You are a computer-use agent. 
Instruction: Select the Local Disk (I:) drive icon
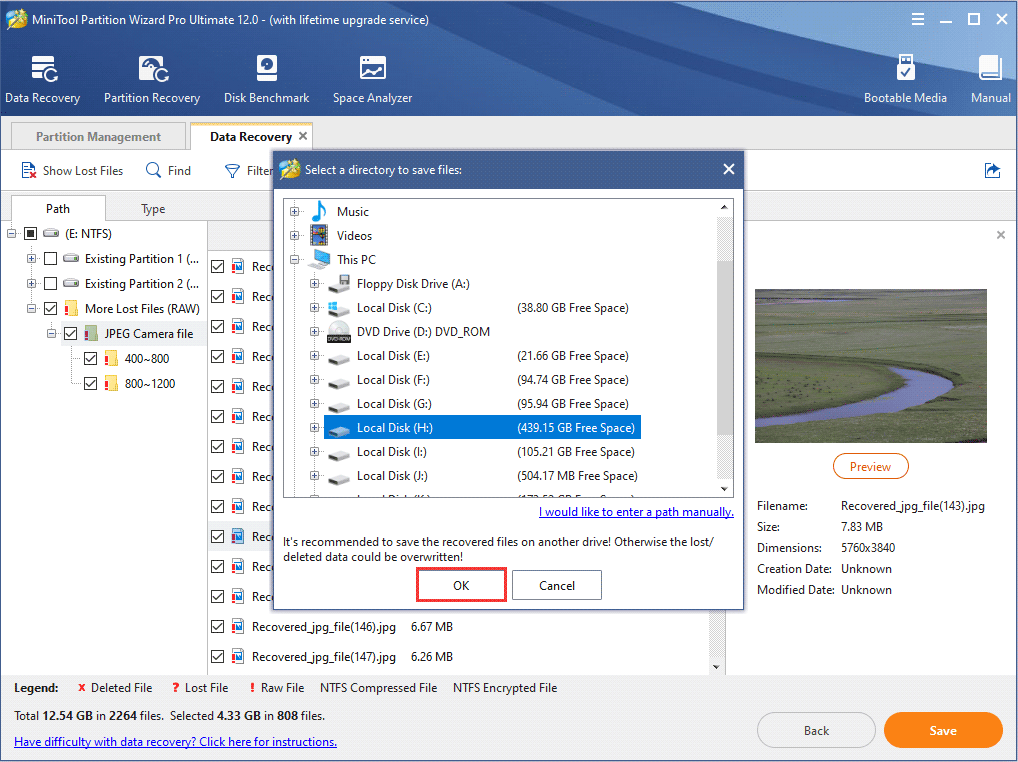click(x=339, y=453)
